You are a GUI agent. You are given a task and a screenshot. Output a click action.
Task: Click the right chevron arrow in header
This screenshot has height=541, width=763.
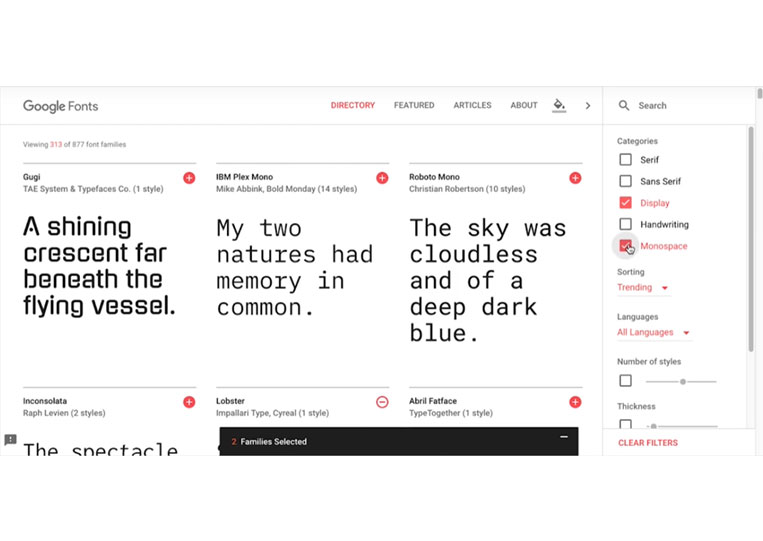pyautogui.click(x=588, y=106)
